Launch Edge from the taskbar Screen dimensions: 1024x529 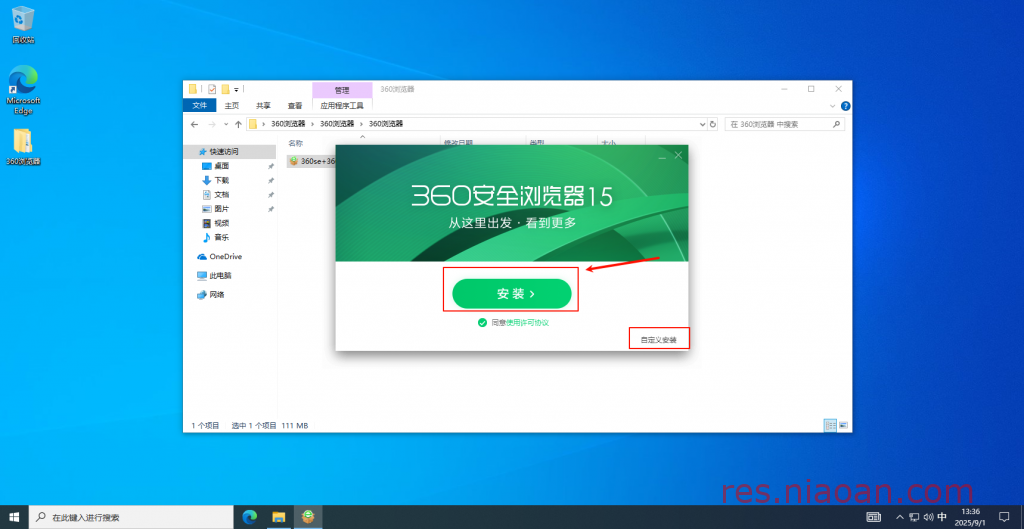[x=249, y=517]
